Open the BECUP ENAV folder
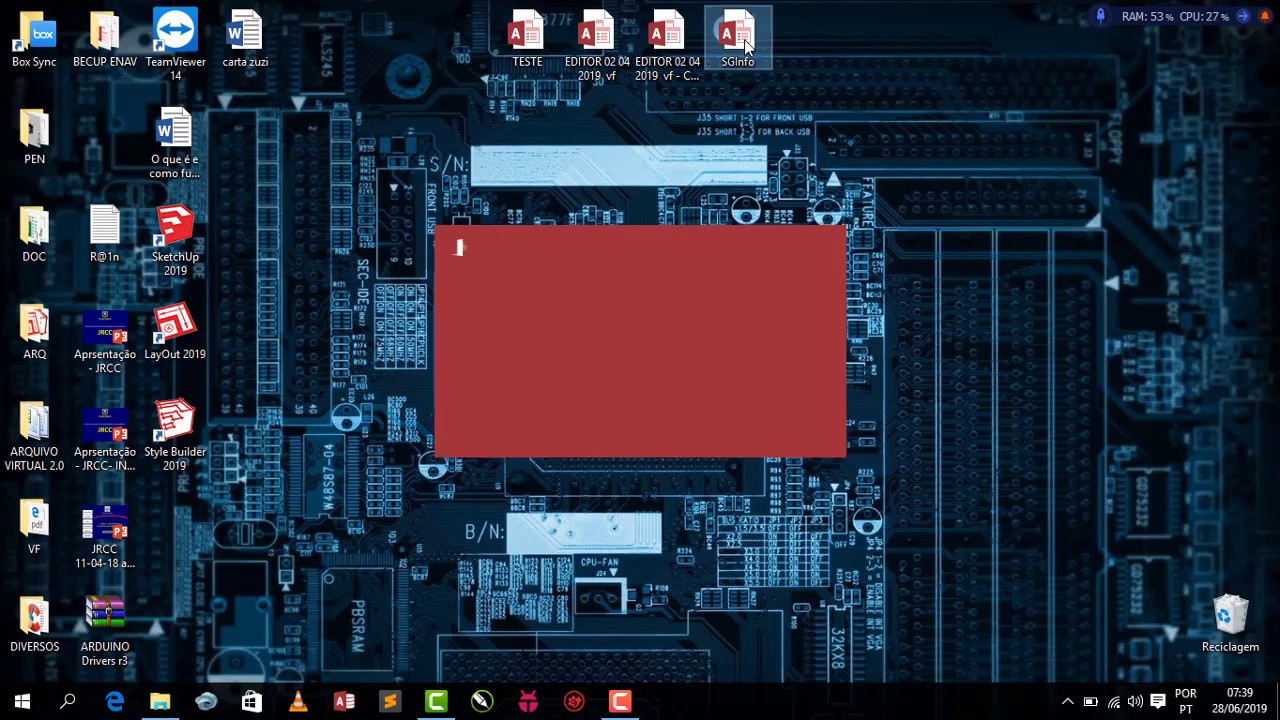Screen dimensions: 1280x720 [104, 39]
